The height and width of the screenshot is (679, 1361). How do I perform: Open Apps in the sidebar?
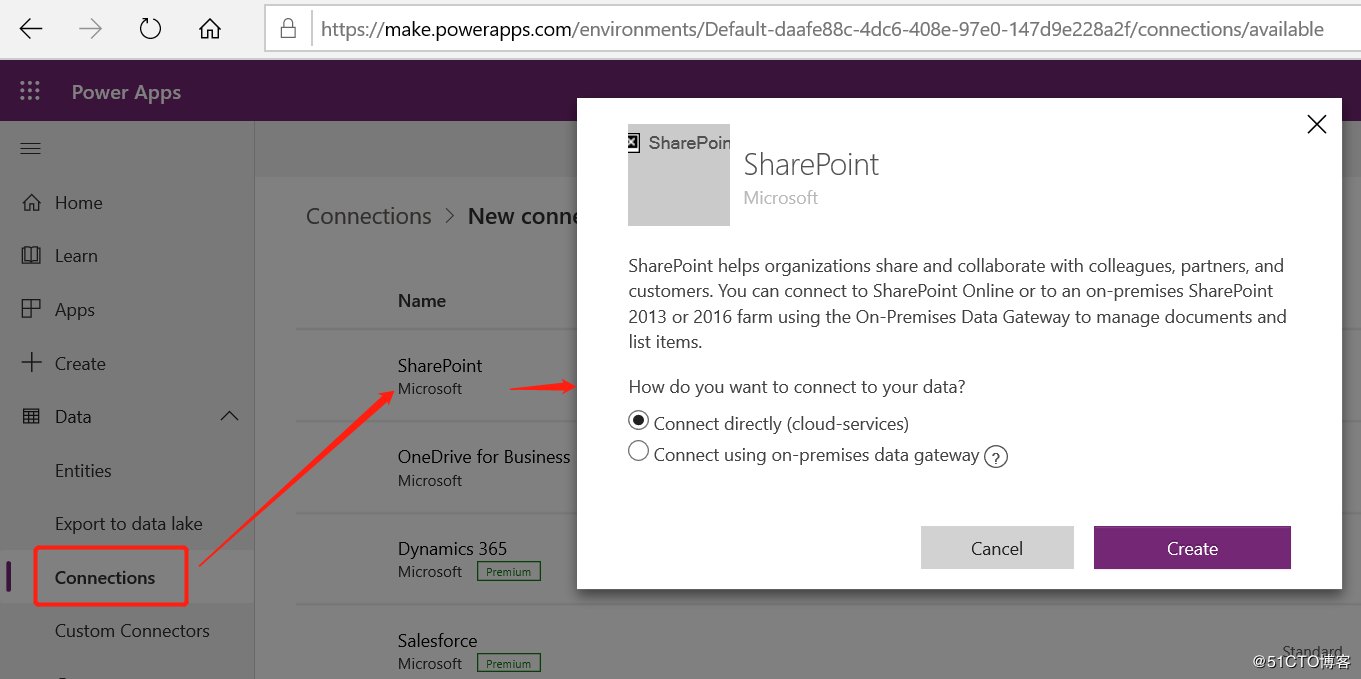[x=75, y=310]
